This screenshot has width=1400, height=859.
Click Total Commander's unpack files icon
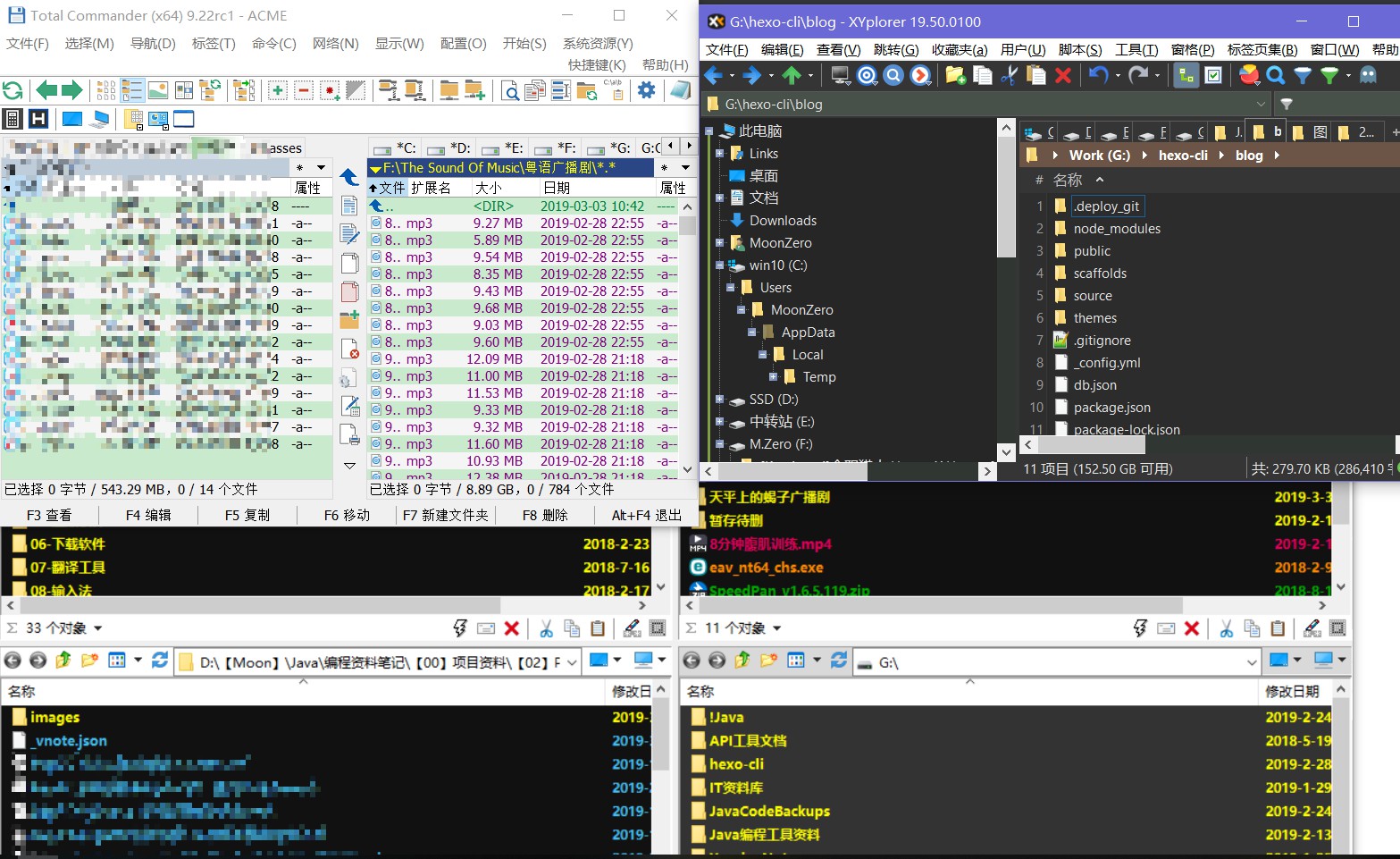[414, 90]
